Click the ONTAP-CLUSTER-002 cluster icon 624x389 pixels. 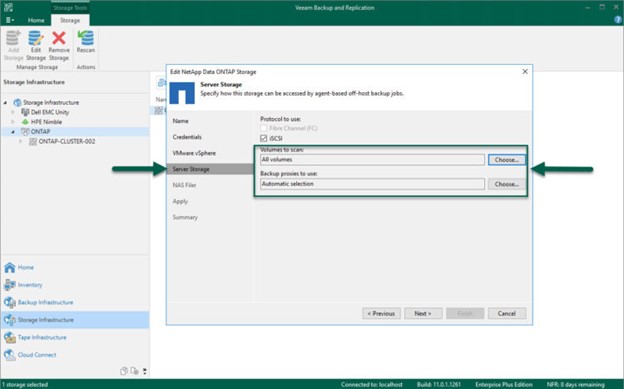tap(33, 141)
